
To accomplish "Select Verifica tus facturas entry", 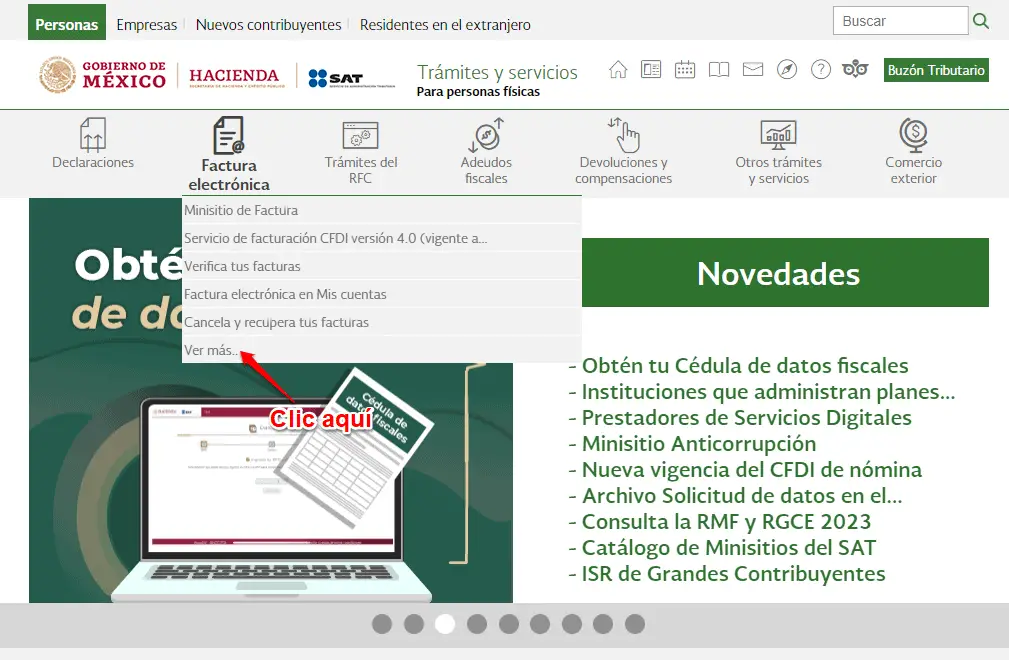I will [382, 266].
